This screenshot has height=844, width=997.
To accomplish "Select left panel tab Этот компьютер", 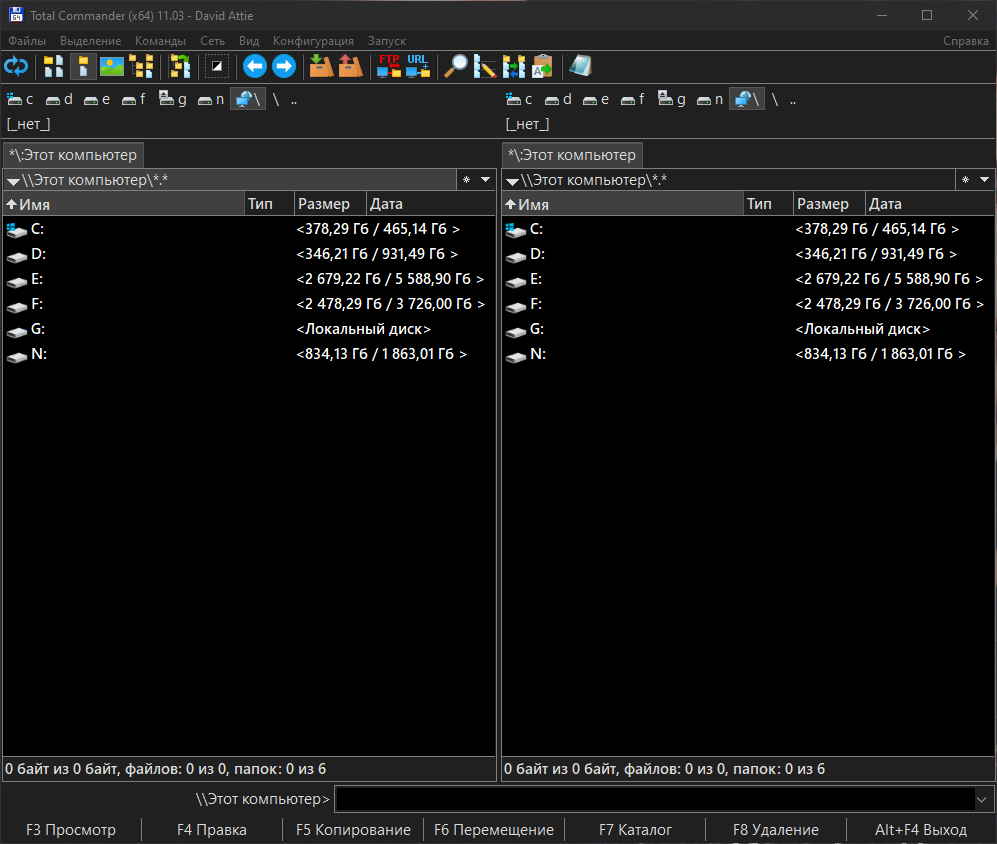I will (73, 155).
